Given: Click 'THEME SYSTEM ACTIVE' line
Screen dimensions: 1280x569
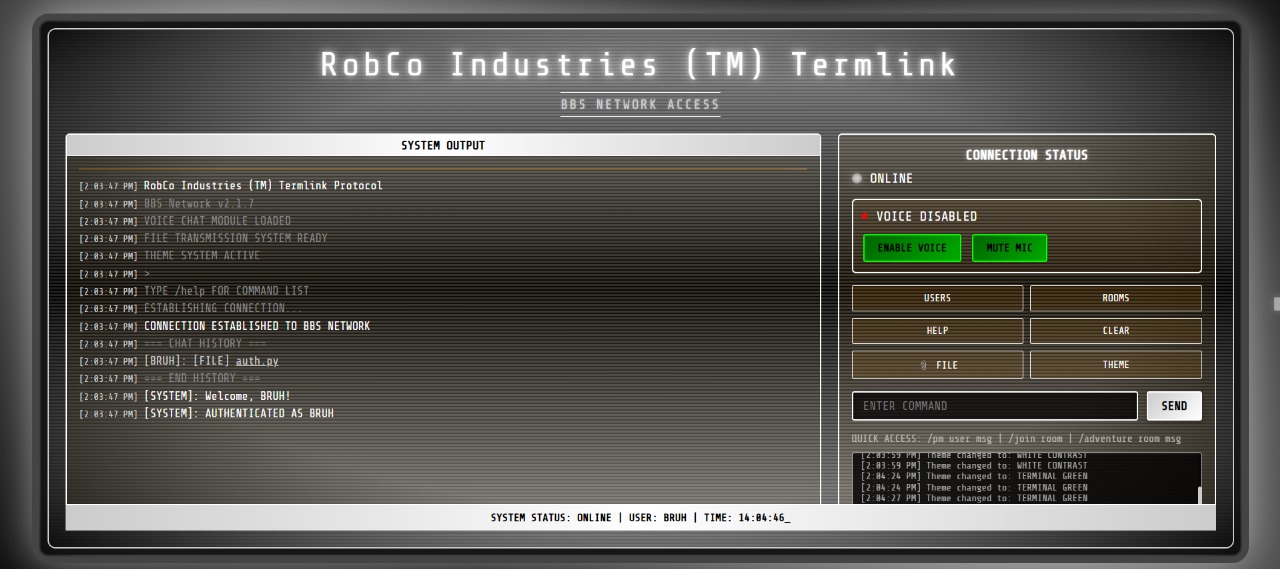Looking at the screenshot, I should tap(202, 256).
